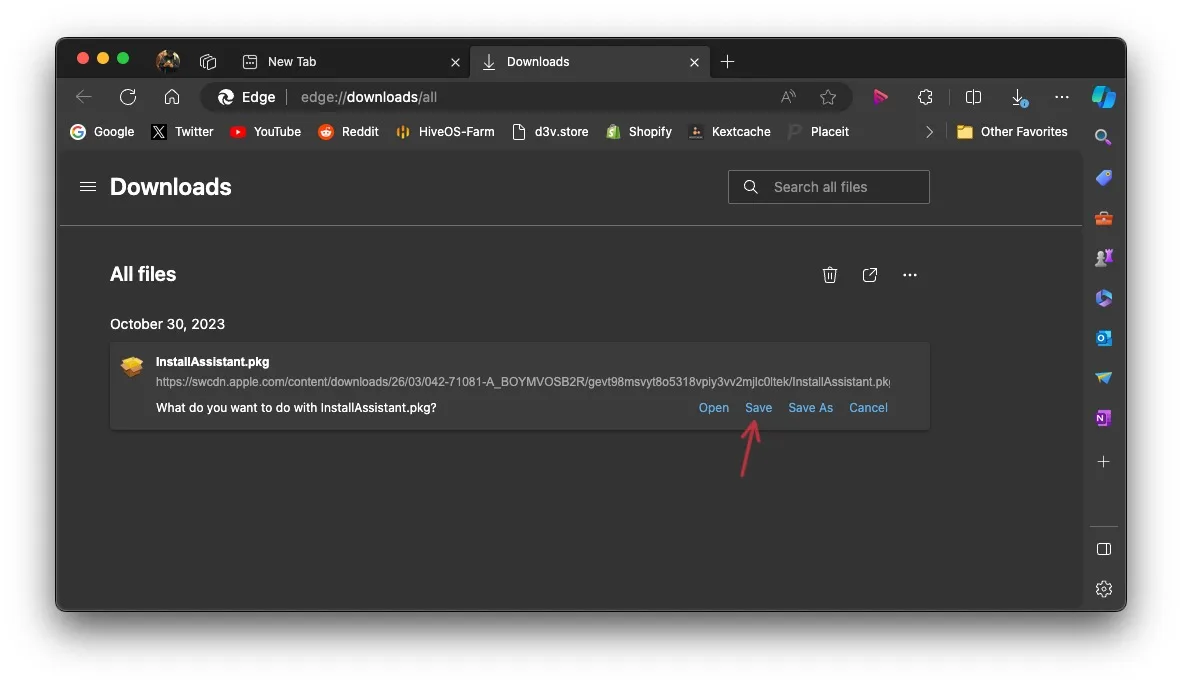Image resolution: width=1182 pixels, height=685 pixels.
Task: Click the InstallAssistant package file icon
Action: pos(132,366)
